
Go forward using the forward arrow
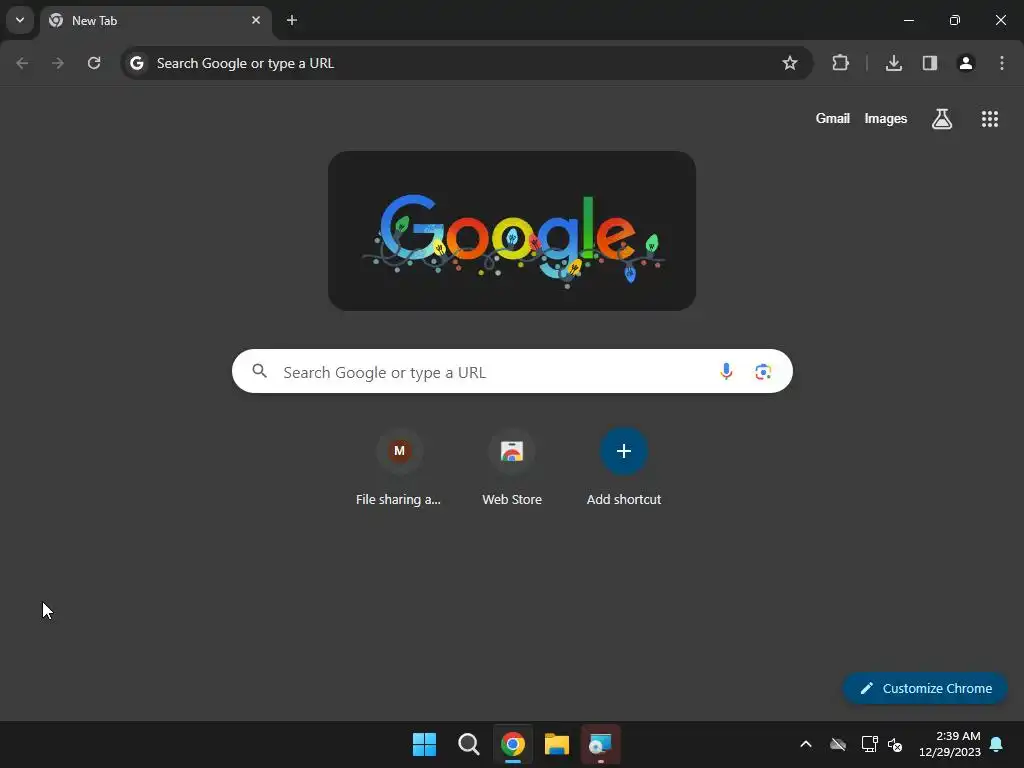click(x=58, y=63)
